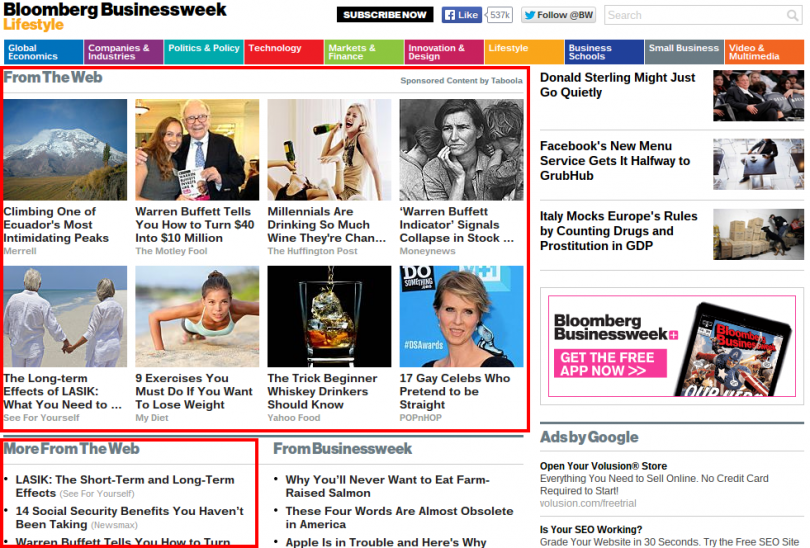Open the Bloomberg Businessweek logo
Image resolution: width=810 pixels, height=548 pixels.
[x=115, y=10]
